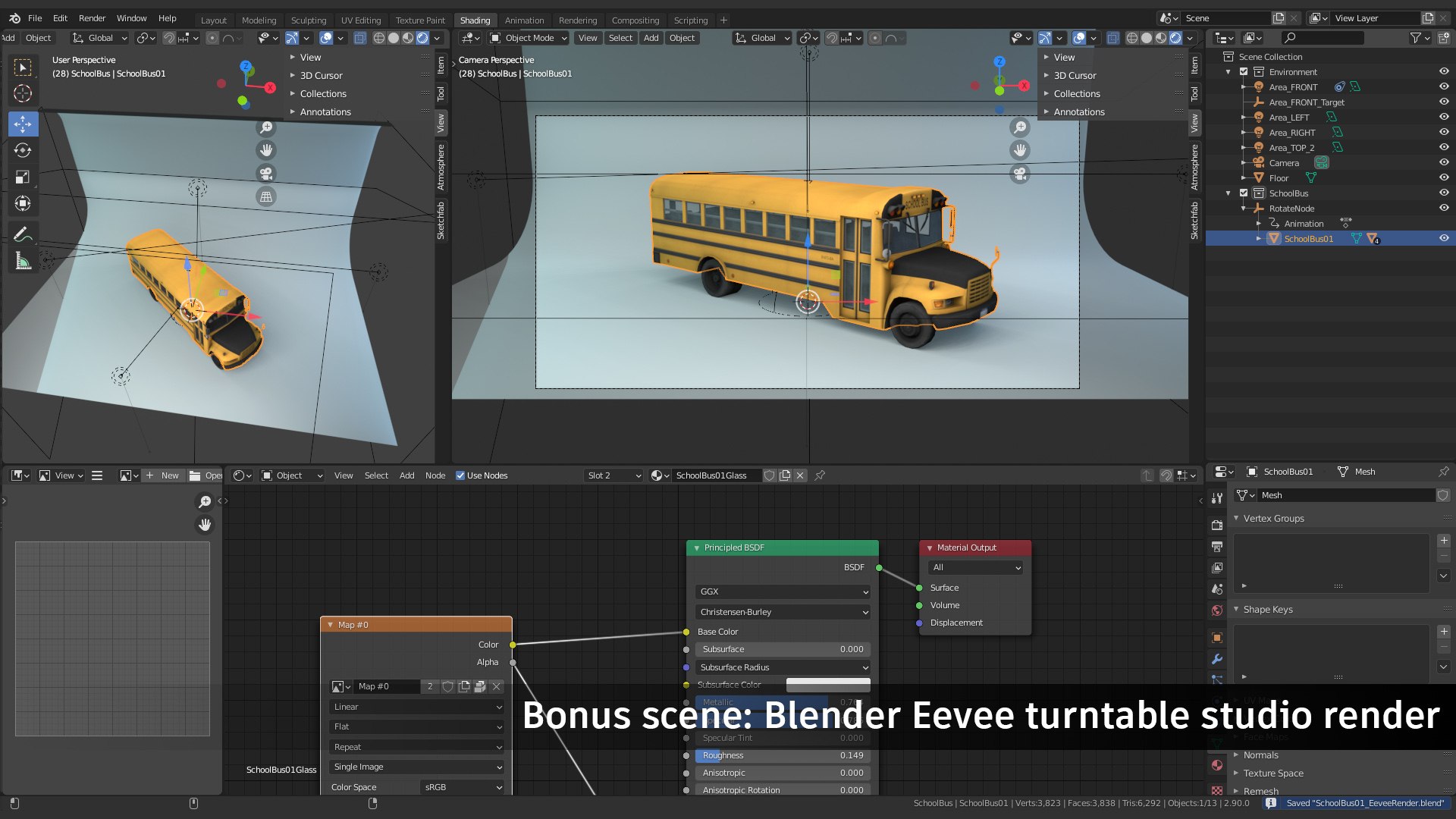1456x819 pixels.
Task: Switch to Modeling workspace tab
Action: (259, 20)
